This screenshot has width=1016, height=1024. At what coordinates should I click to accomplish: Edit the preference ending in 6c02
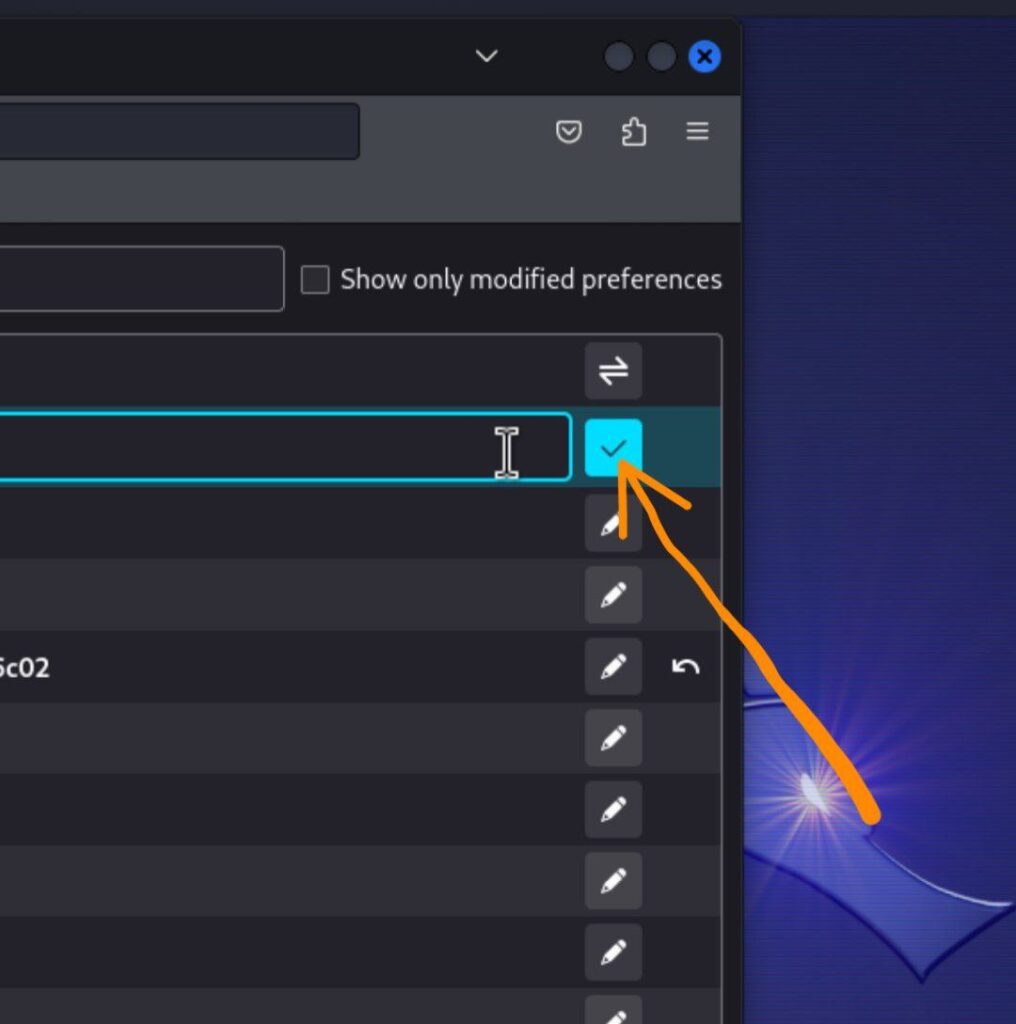pyautogui.click(x=613, y=666)
